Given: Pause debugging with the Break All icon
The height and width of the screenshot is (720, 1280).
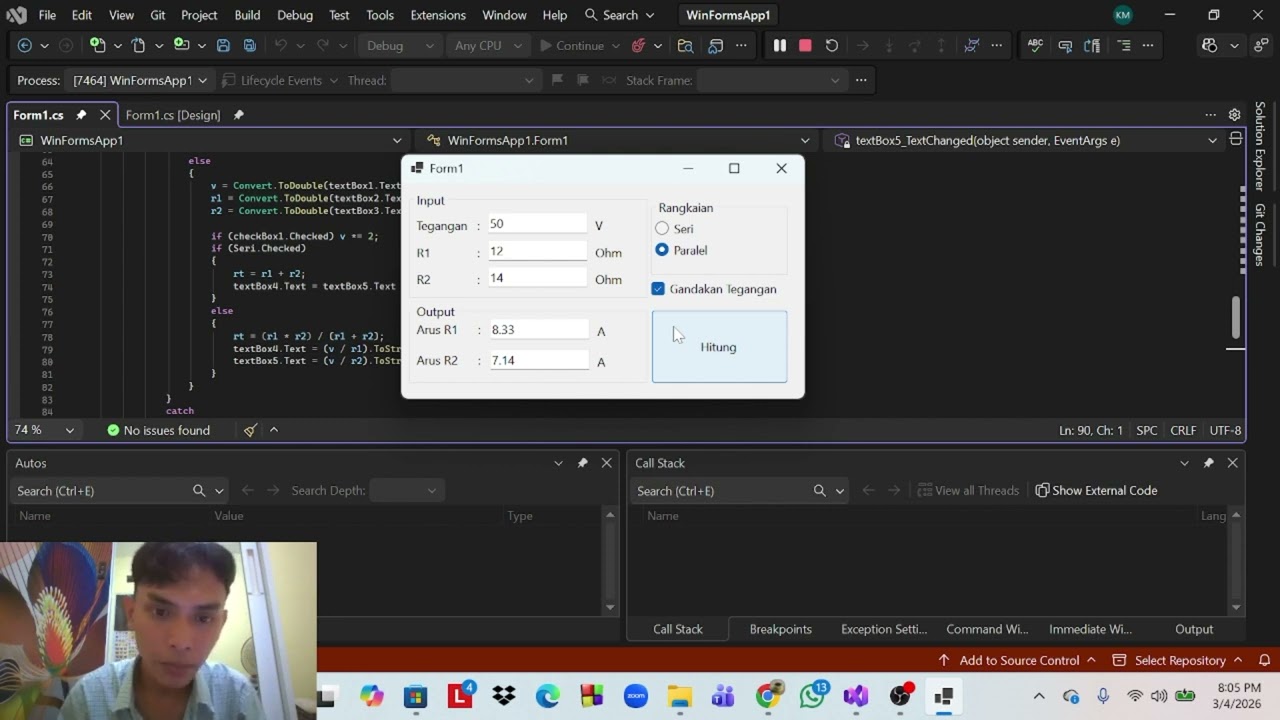Looking at the screenshot, I should (x=779, y=46).
